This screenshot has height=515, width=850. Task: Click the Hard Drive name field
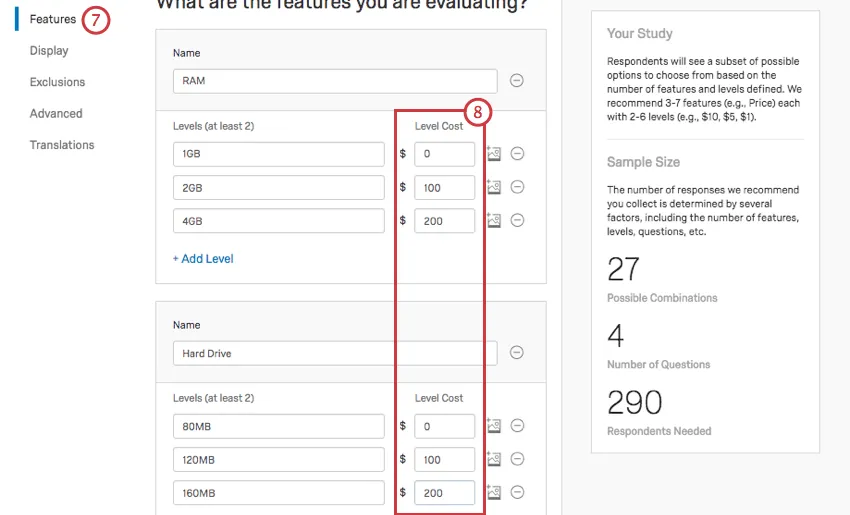click(334, 353)
